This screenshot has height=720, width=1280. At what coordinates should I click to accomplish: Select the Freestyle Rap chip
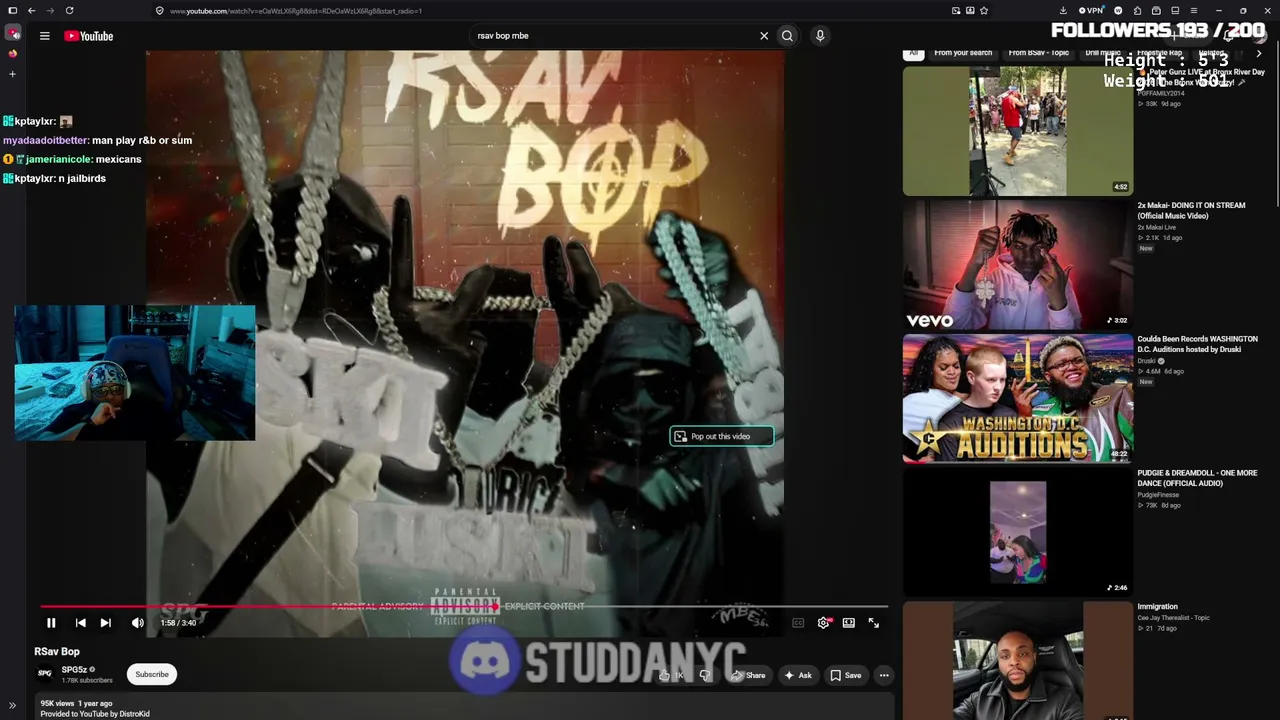[x=1160, y=53]
